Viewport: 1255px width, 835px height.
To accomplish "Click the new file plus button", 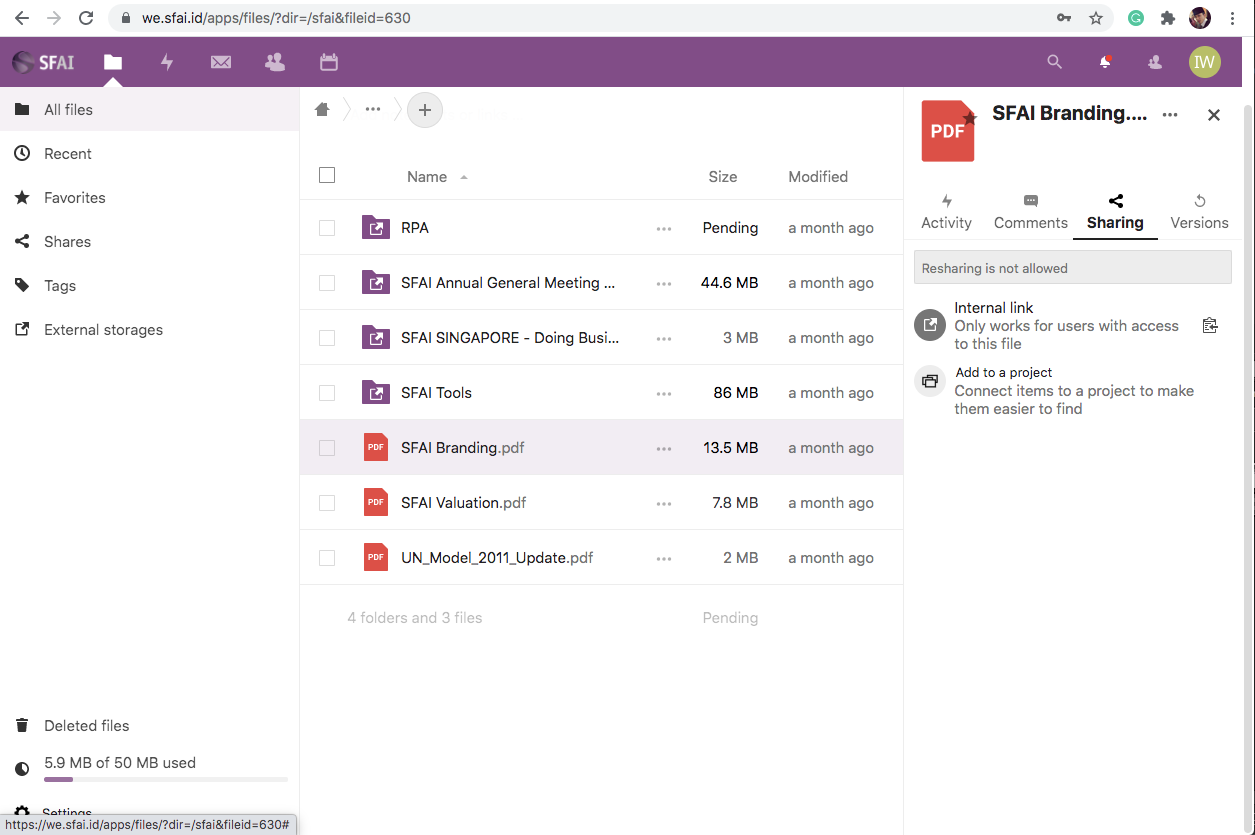I will coord(425,110).
